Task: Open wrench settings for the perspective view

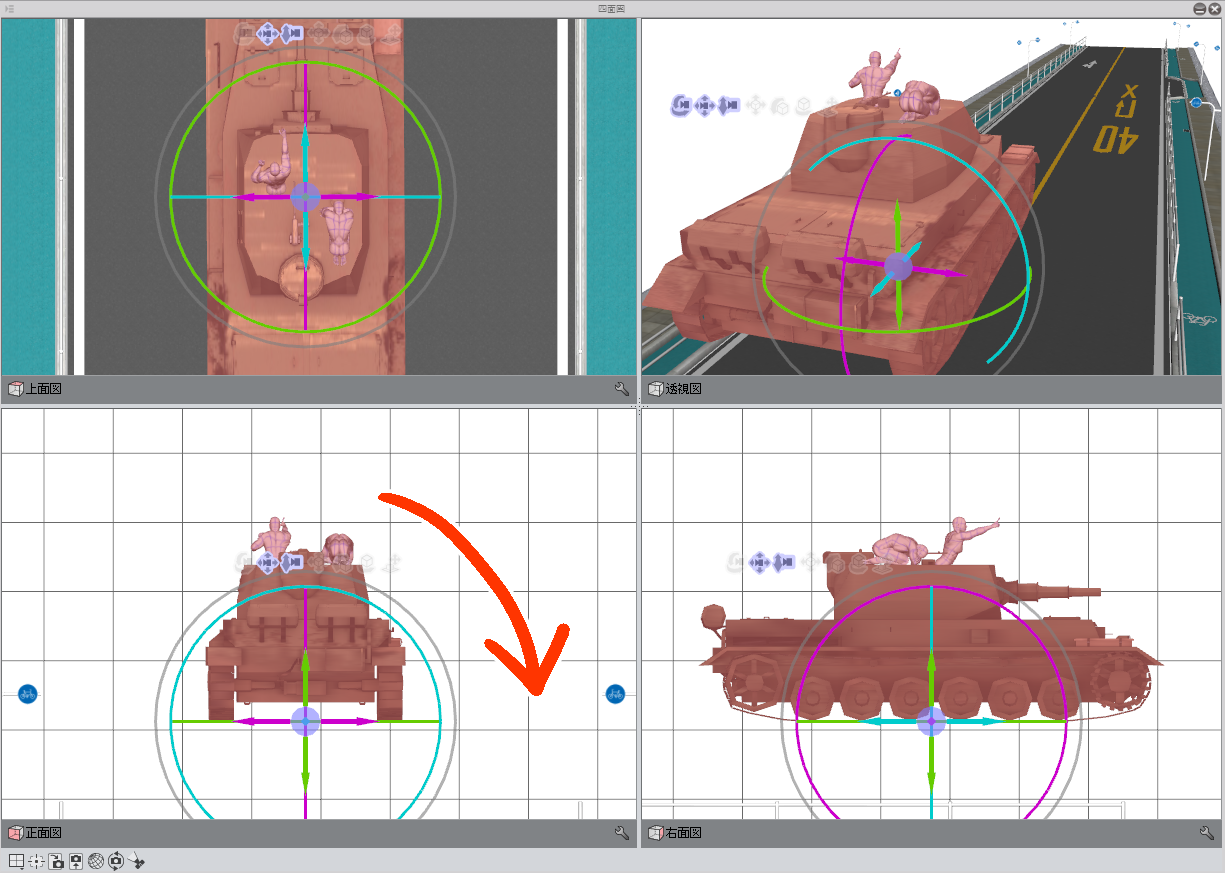Action: point(1206,389)
